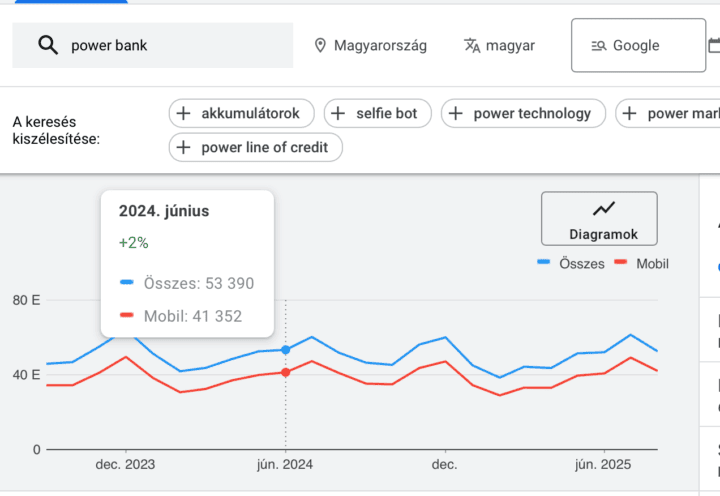The image size is (720, 496).
Task: Click the location pin icon for Magyarország
Action: (x=320, y=45)
